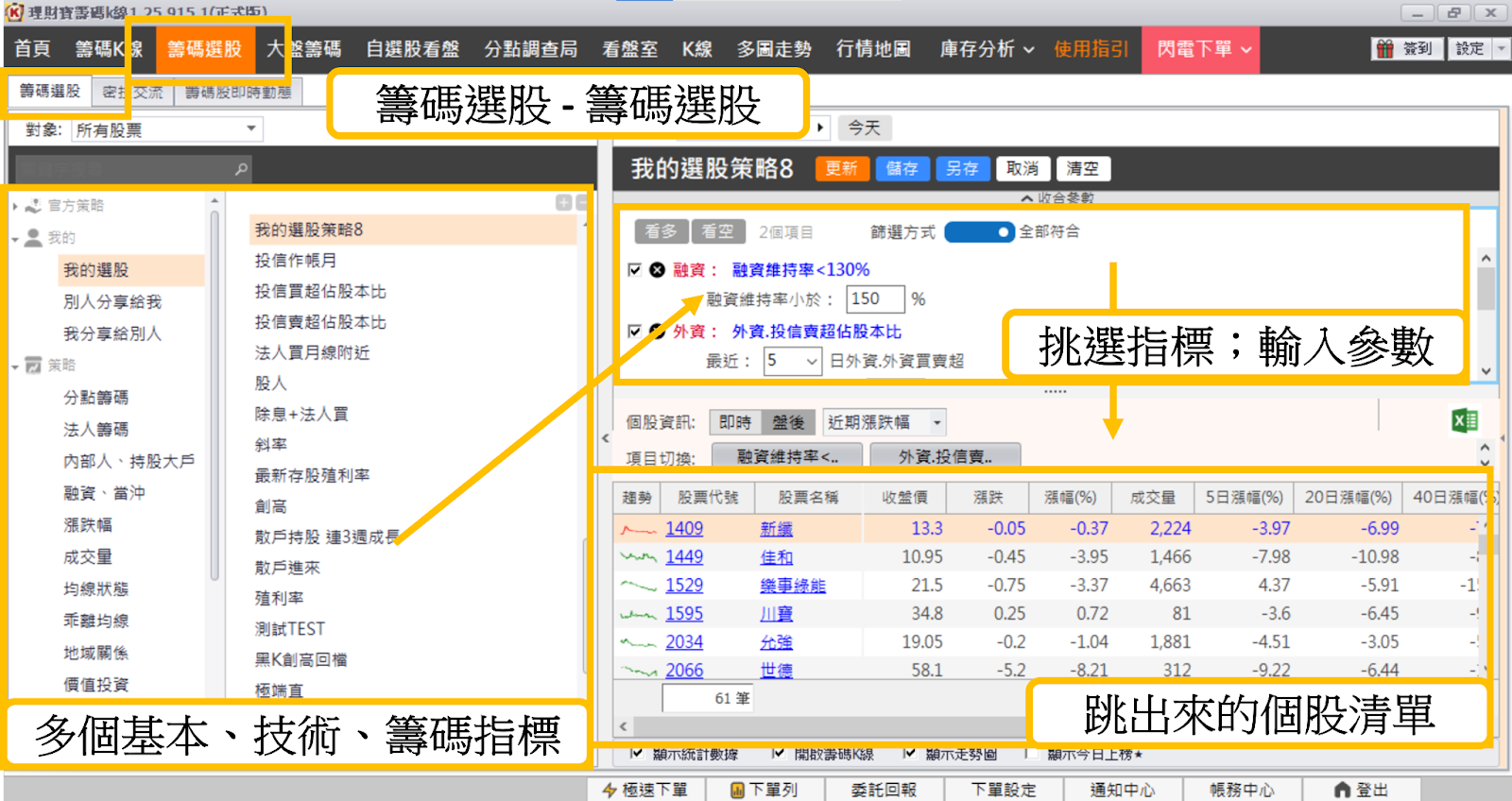Image resolution: width=1512 pixels, height=801 pixels.
Task: Expand the 官方策略 tree node
Action: [15, 206]
